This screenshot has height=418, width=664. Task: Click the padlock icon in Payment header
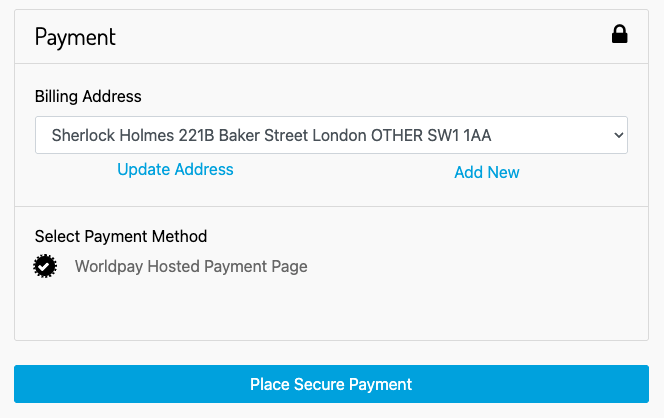pos(620,36)
